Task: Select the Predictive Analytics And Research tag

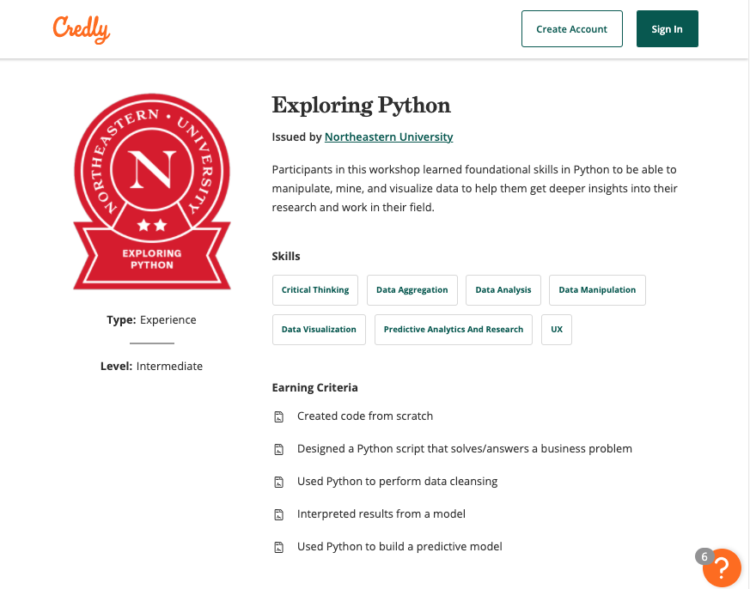Action: pyautogui.click(x=453, y=329)
